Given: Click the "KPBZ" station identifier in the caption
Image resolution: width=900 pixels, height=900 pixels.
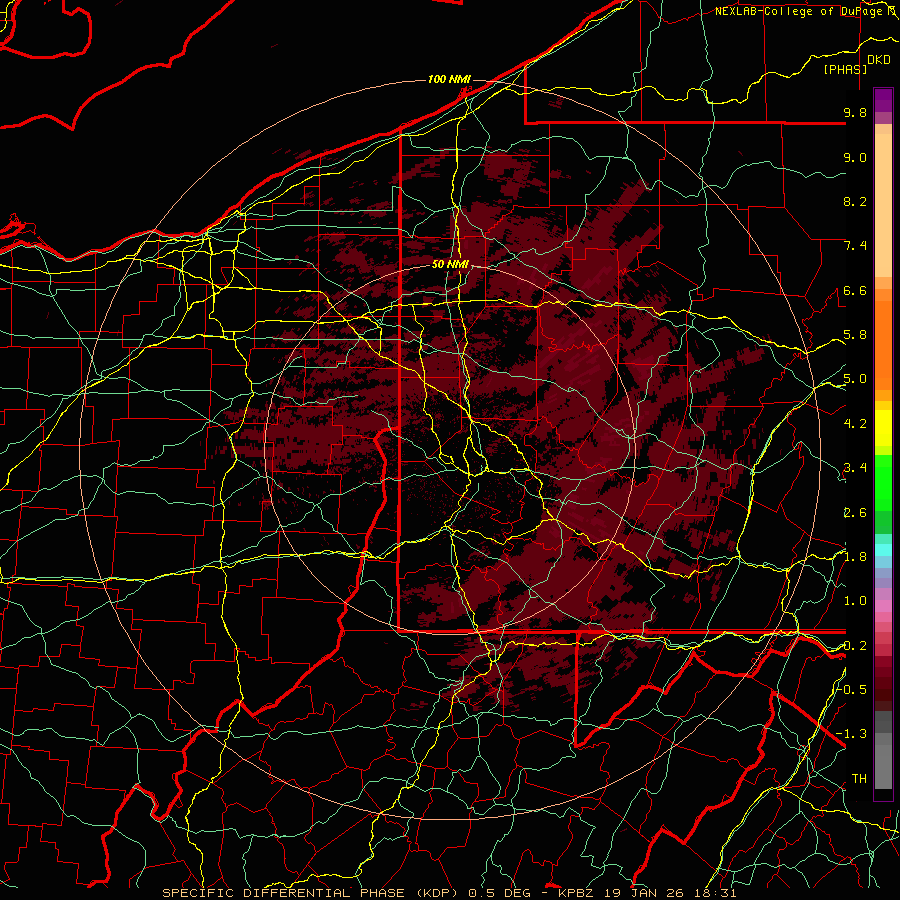Looking at the screenshot, I should pos(576,893).
